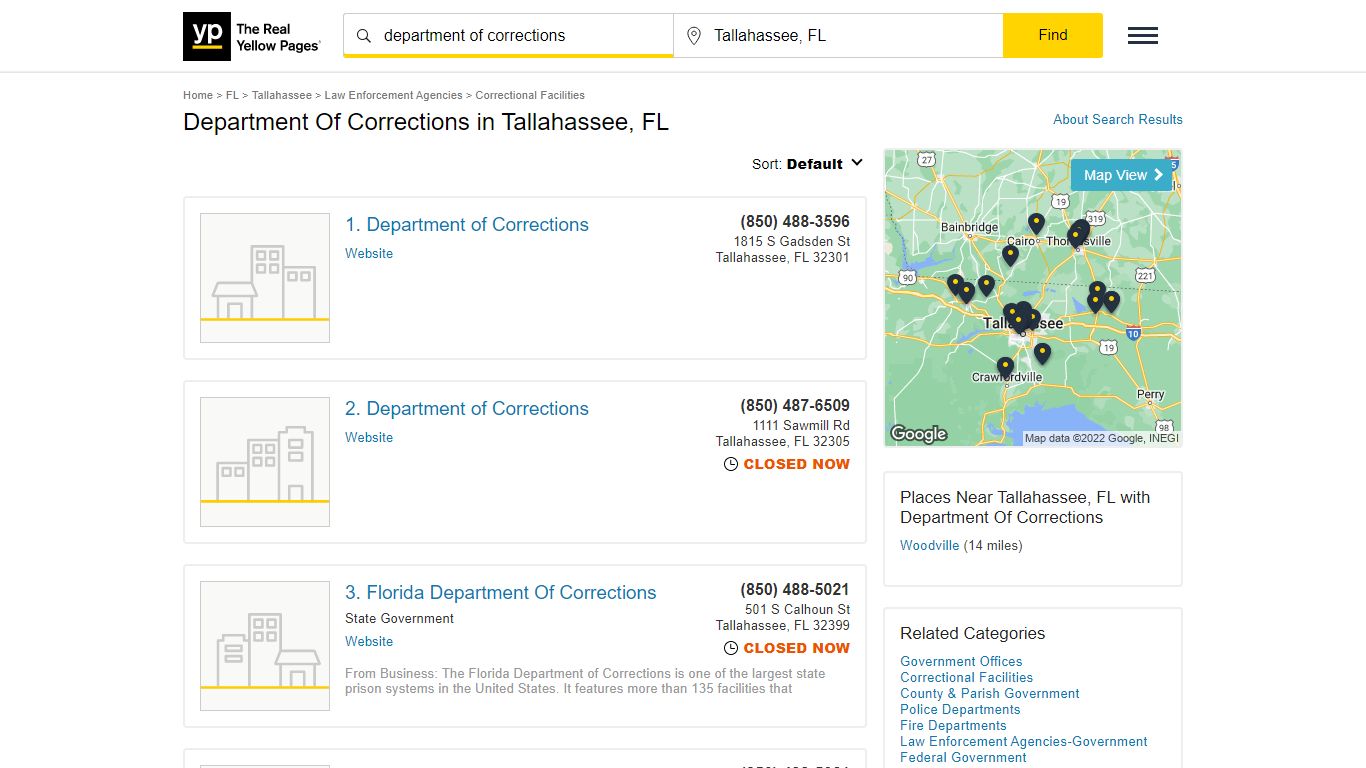Click the clock icon beside 501 S Calhoun St listing
This screenshot has height=768, width=1366.
(x=731, y=648)
